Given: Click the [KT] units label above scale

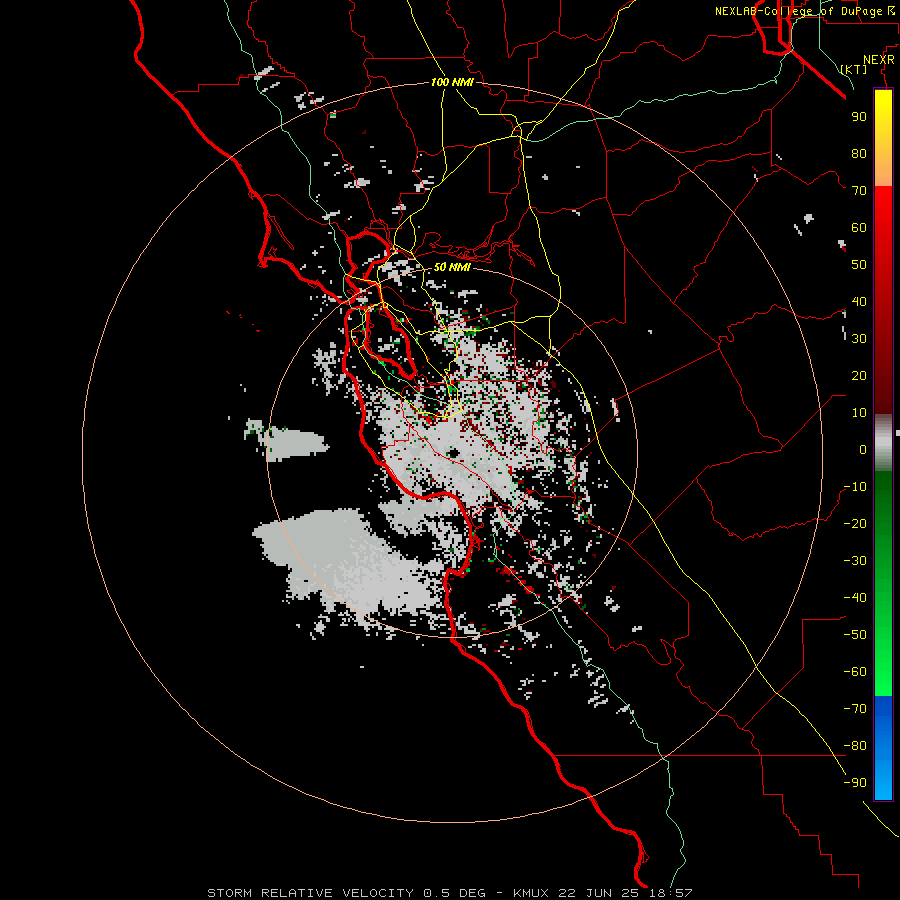Looking at the screenshot, I should (854, 69).
